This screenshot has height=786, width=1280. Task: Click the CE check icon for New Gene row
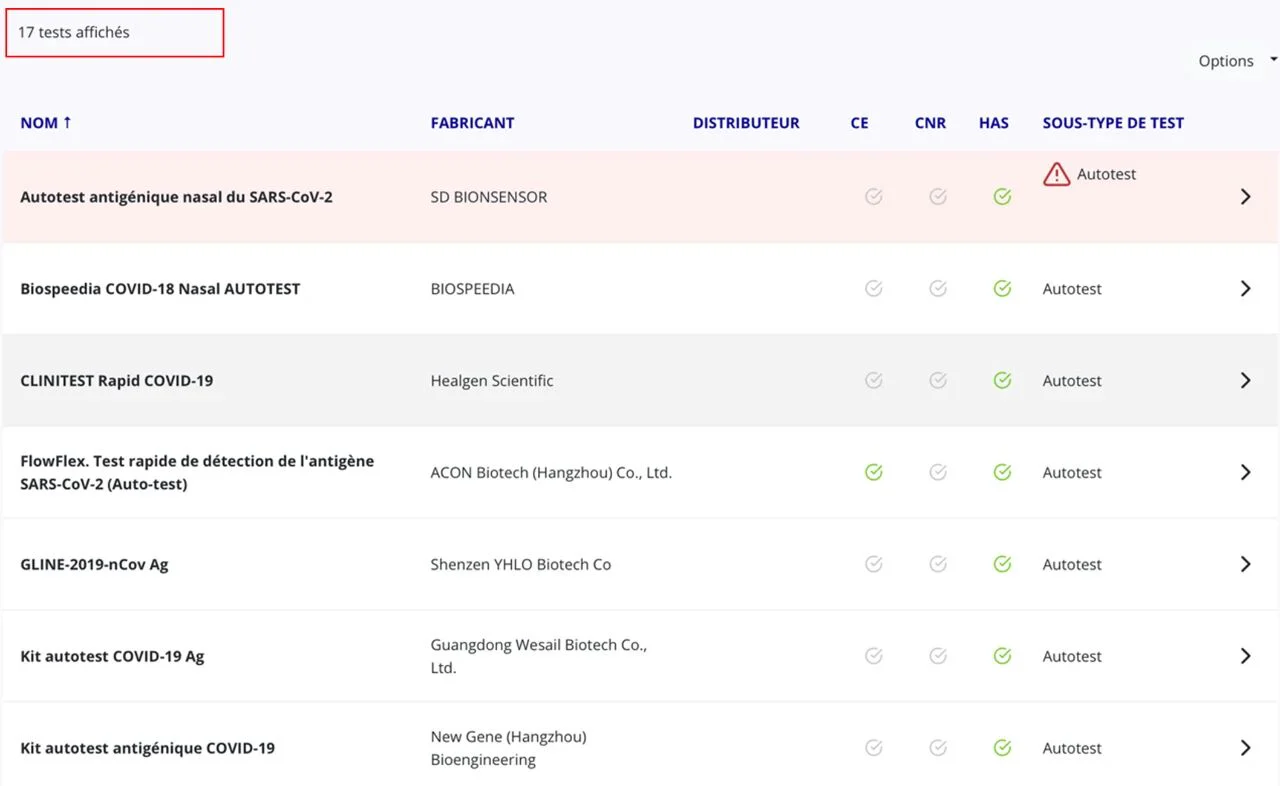pyautogui.click(x=874, y=748)
